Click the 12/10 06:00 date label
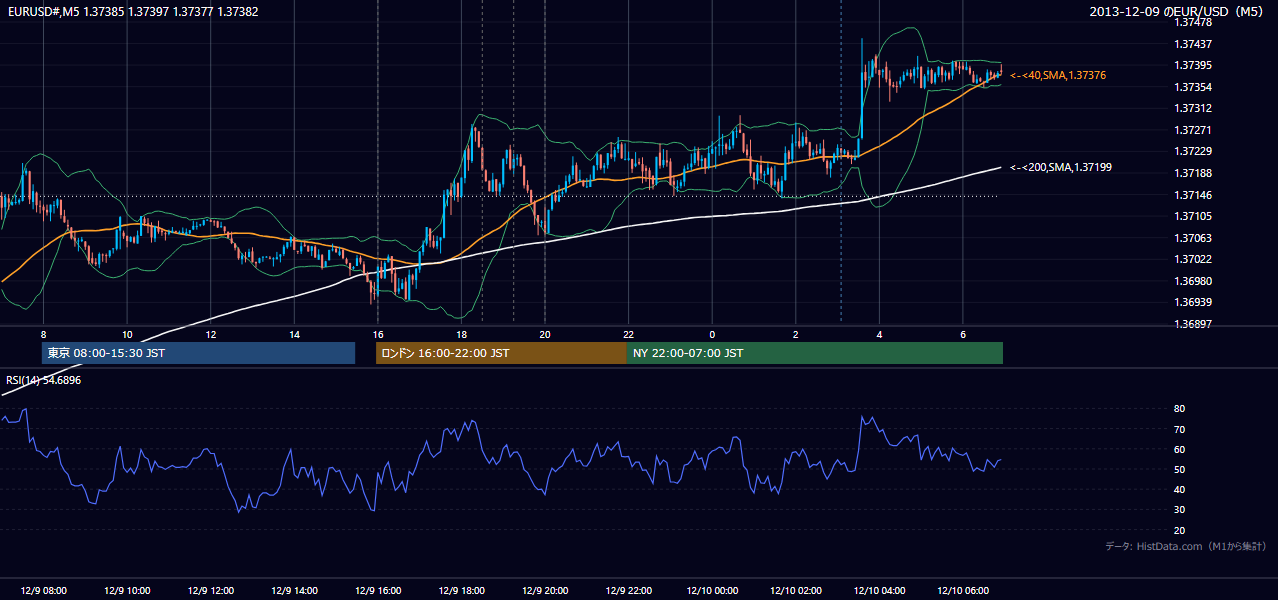The width and height of the screenshot is (1278, 600). 962,591
